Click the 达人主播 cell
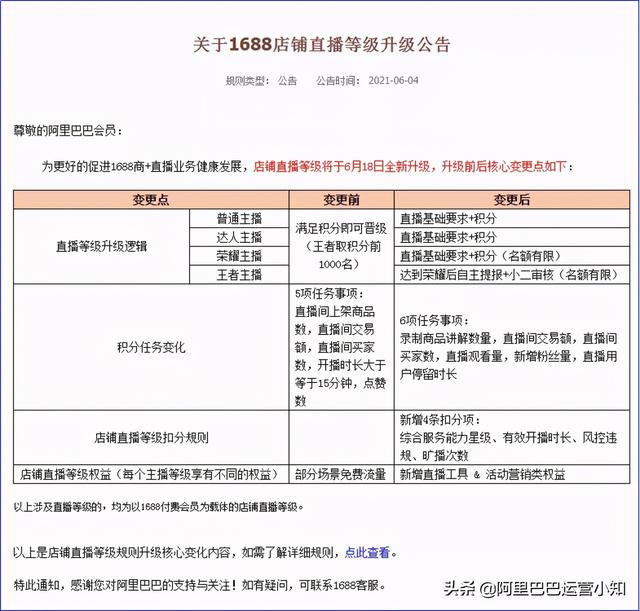The height and width of the screenshot is (611, 640). pyautogui.click(x=239, y=237)
